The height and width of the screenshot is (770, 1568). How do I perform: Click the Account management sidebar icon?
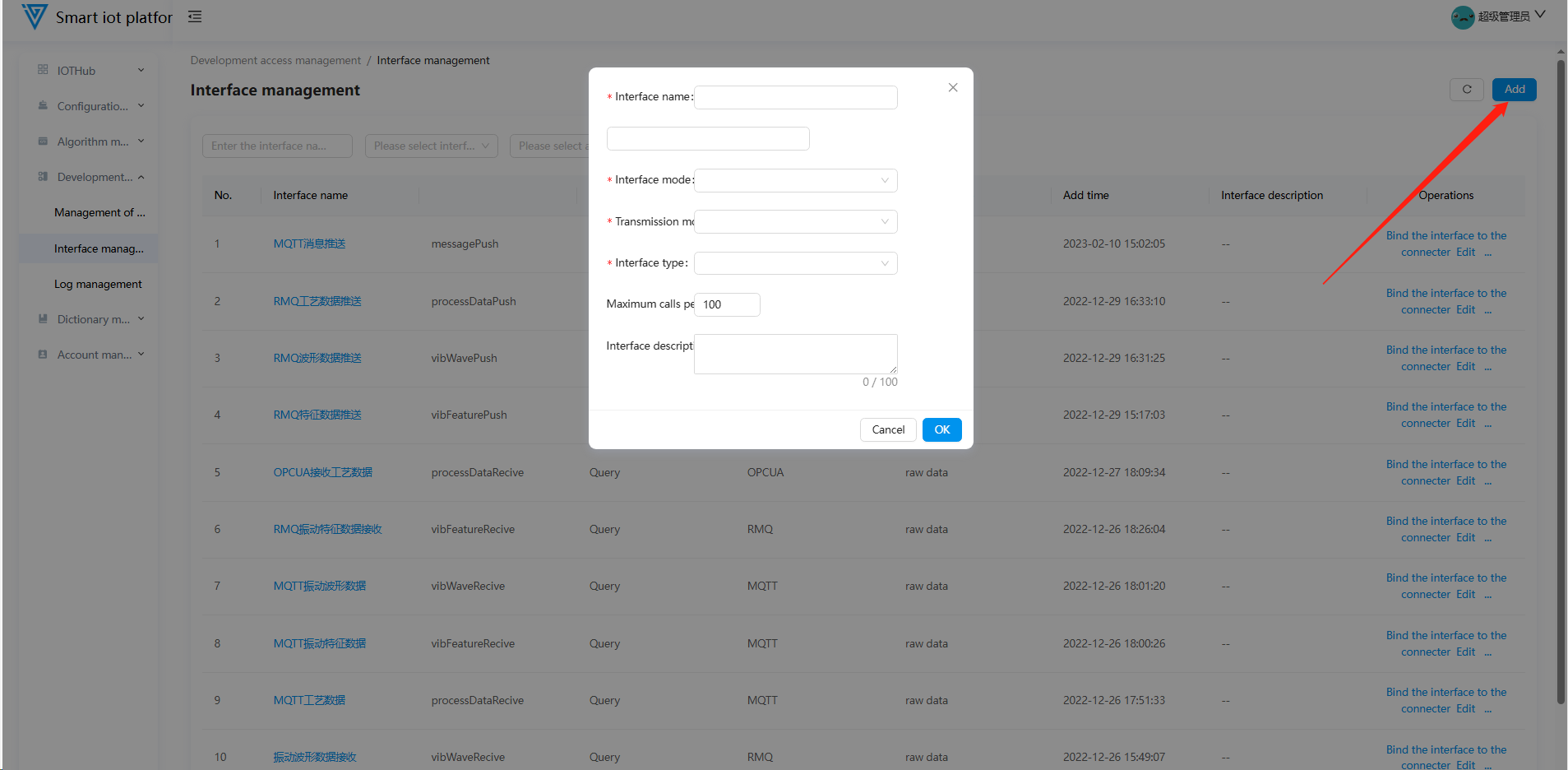point(43,355)
